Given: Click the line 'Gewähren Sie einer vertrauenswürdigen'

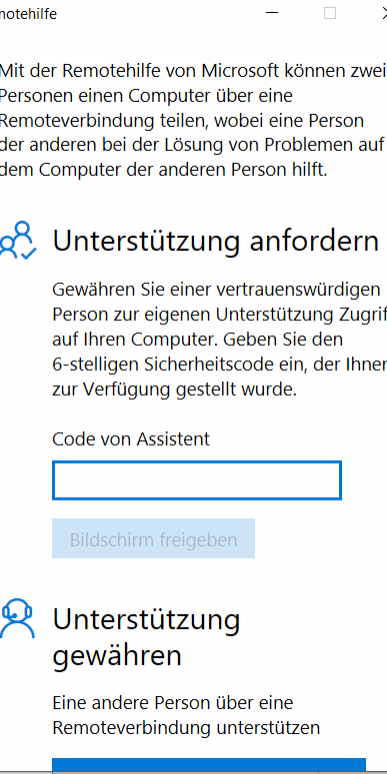Looking at the screenshot, I should [x=216, y=289].
